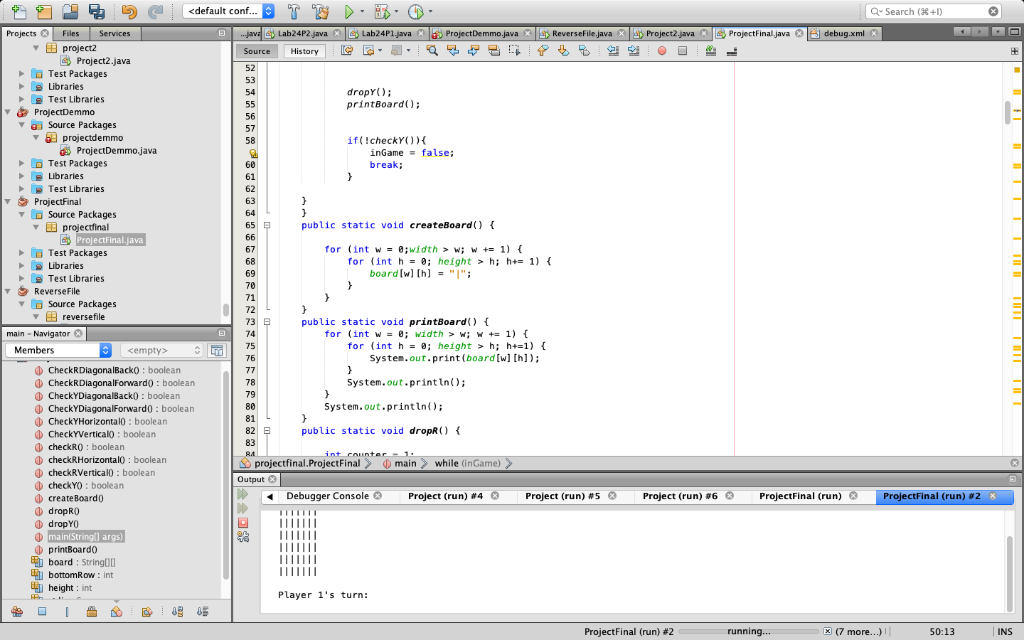Click the Next Bookmark icon
Screen dimensions: 1024x640
point(563,50)
